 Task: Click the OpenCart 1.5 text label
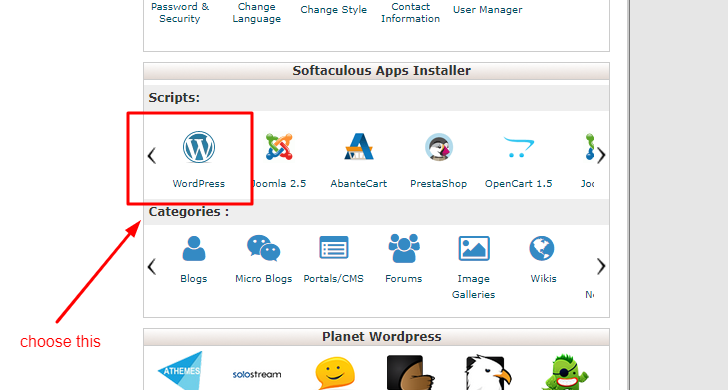tap(519, 183)
